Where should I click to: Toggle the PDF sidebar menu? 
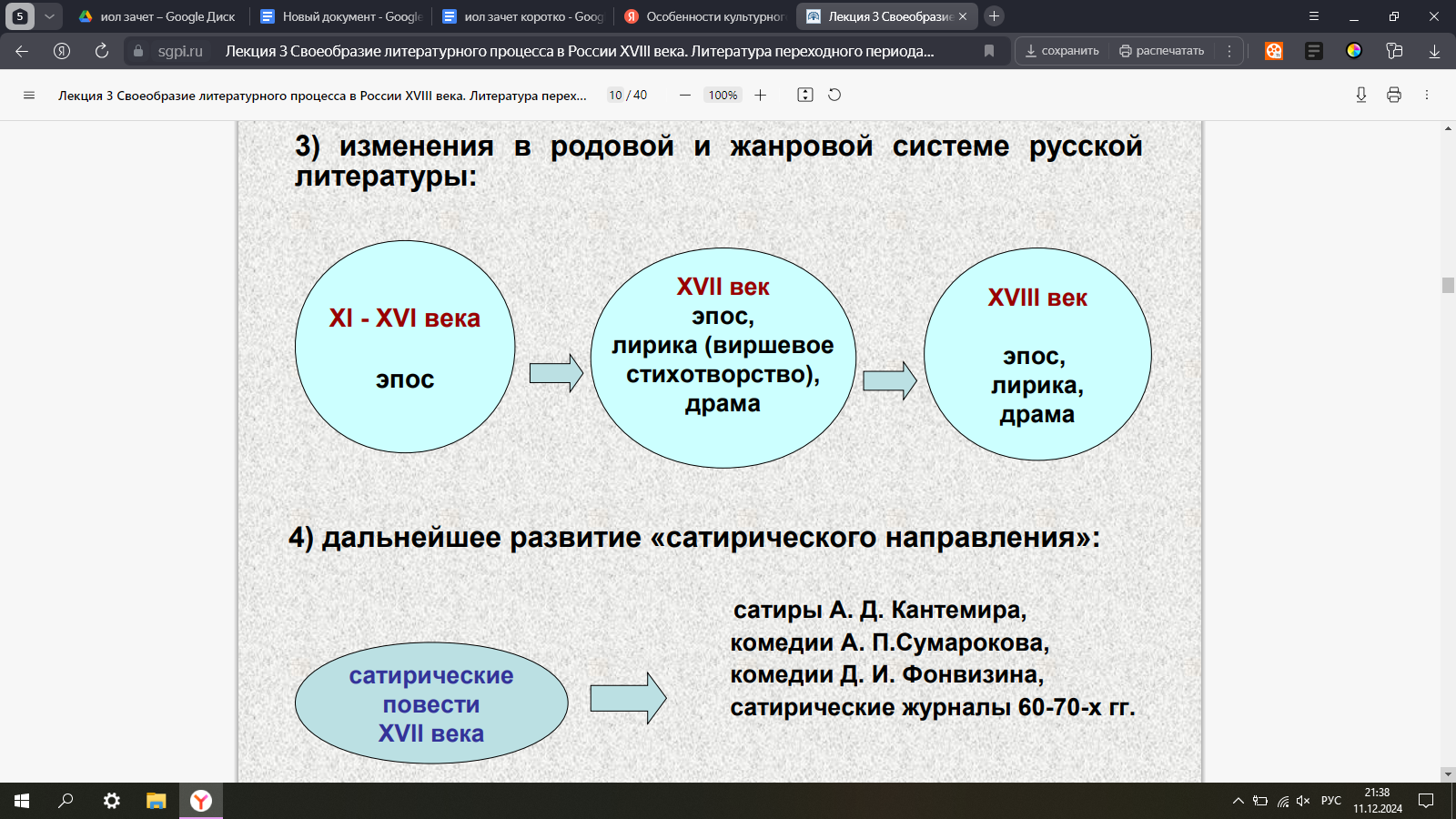[29, 95]
